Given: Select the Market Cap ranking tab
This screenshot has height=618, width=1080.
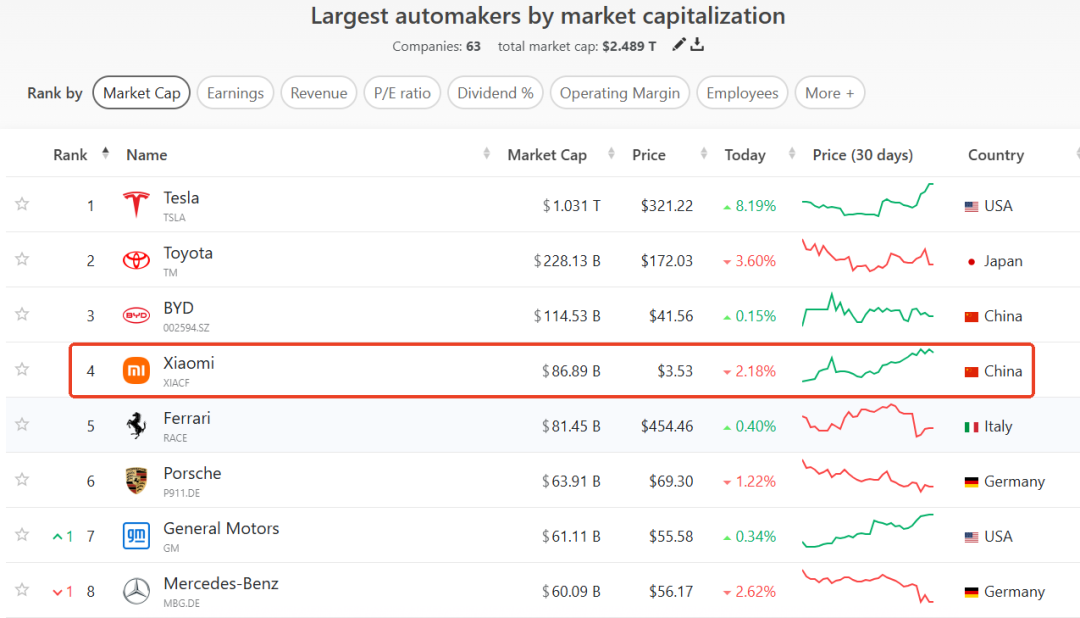Looking at the screenshot, I should 141,93.
